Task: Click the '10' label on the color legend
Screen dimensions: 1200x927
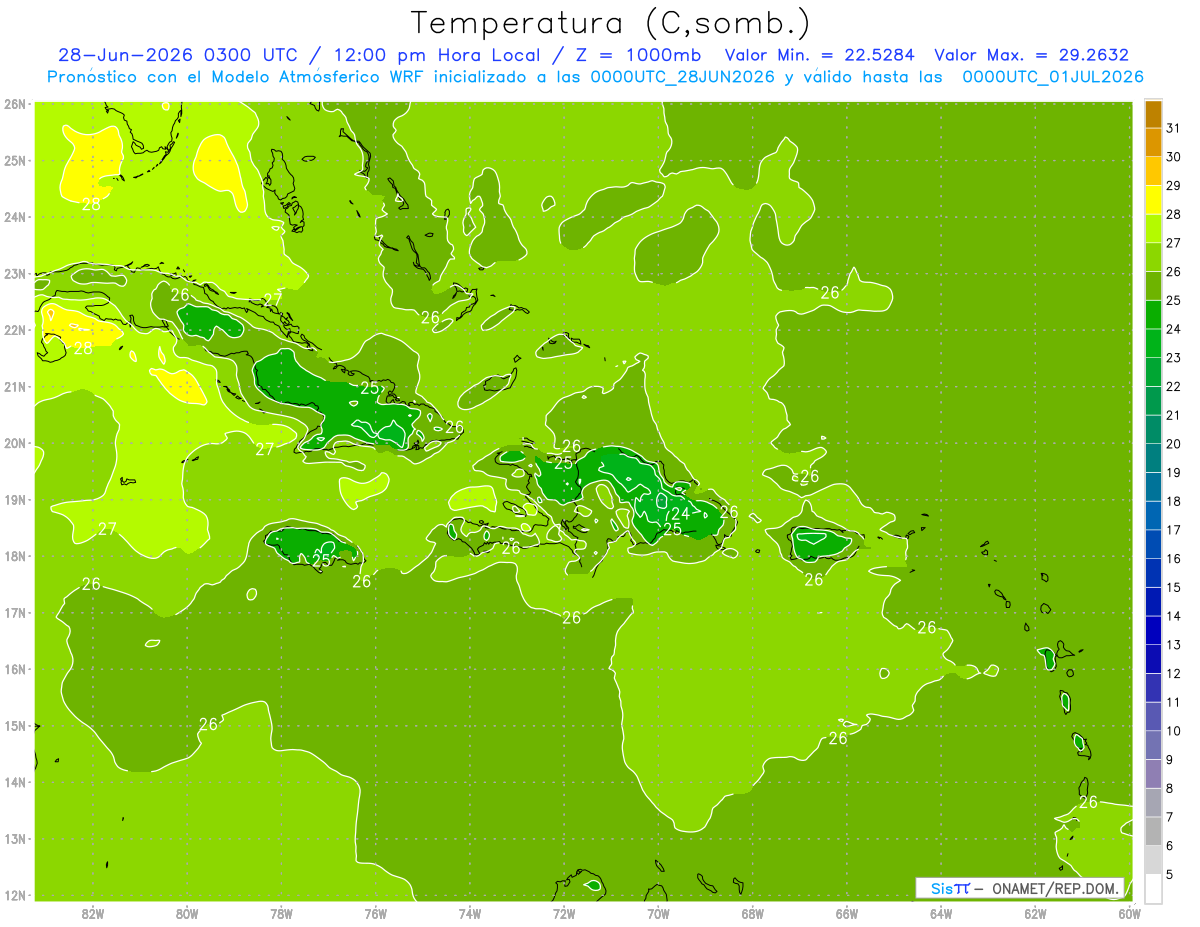Action: coord(1174,731)
